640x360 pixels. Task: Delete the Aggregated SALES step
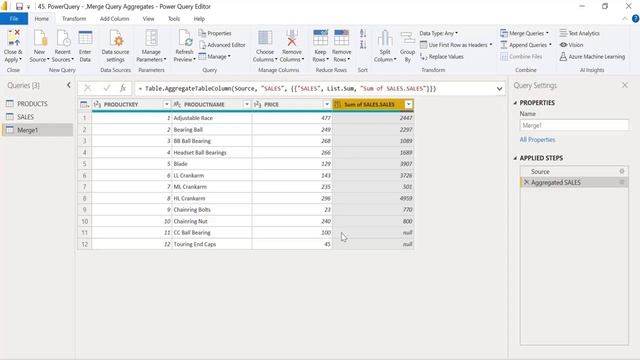526,182
